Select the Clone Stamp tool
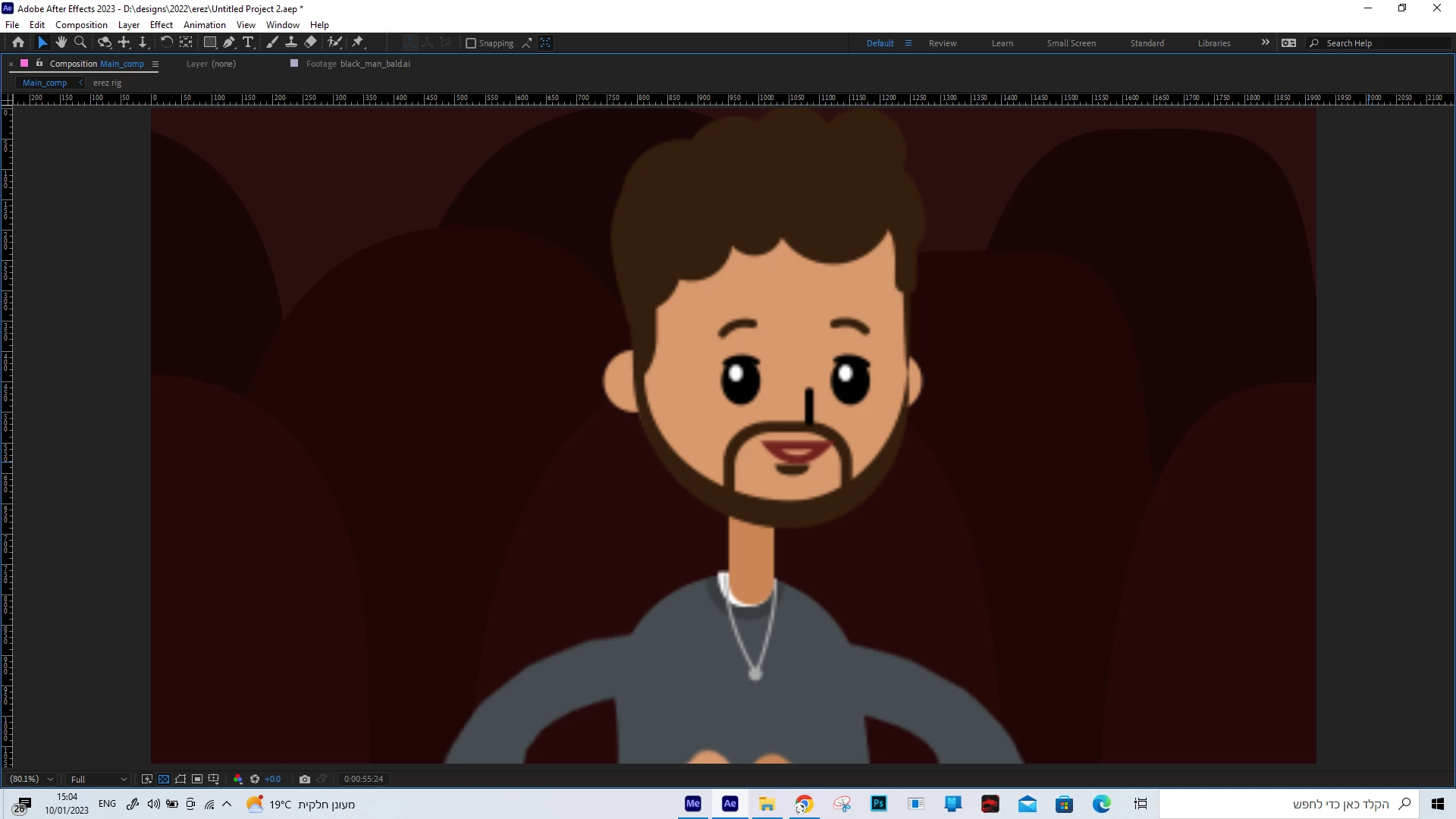1456x819 pixels. pos(291,42)
